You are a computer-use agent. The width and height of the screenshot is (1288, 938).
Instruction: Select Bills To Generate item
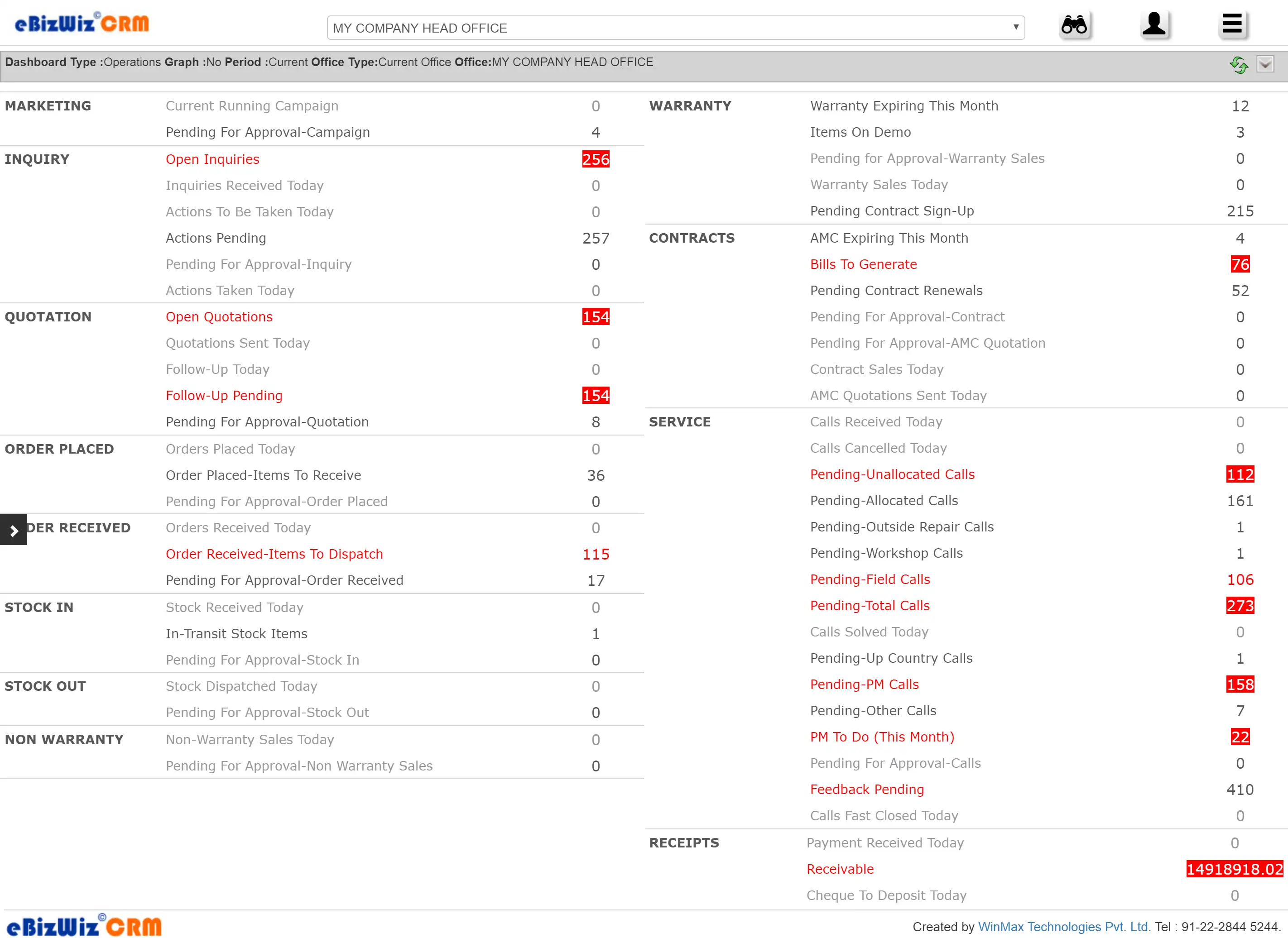[x=863, y=264]
